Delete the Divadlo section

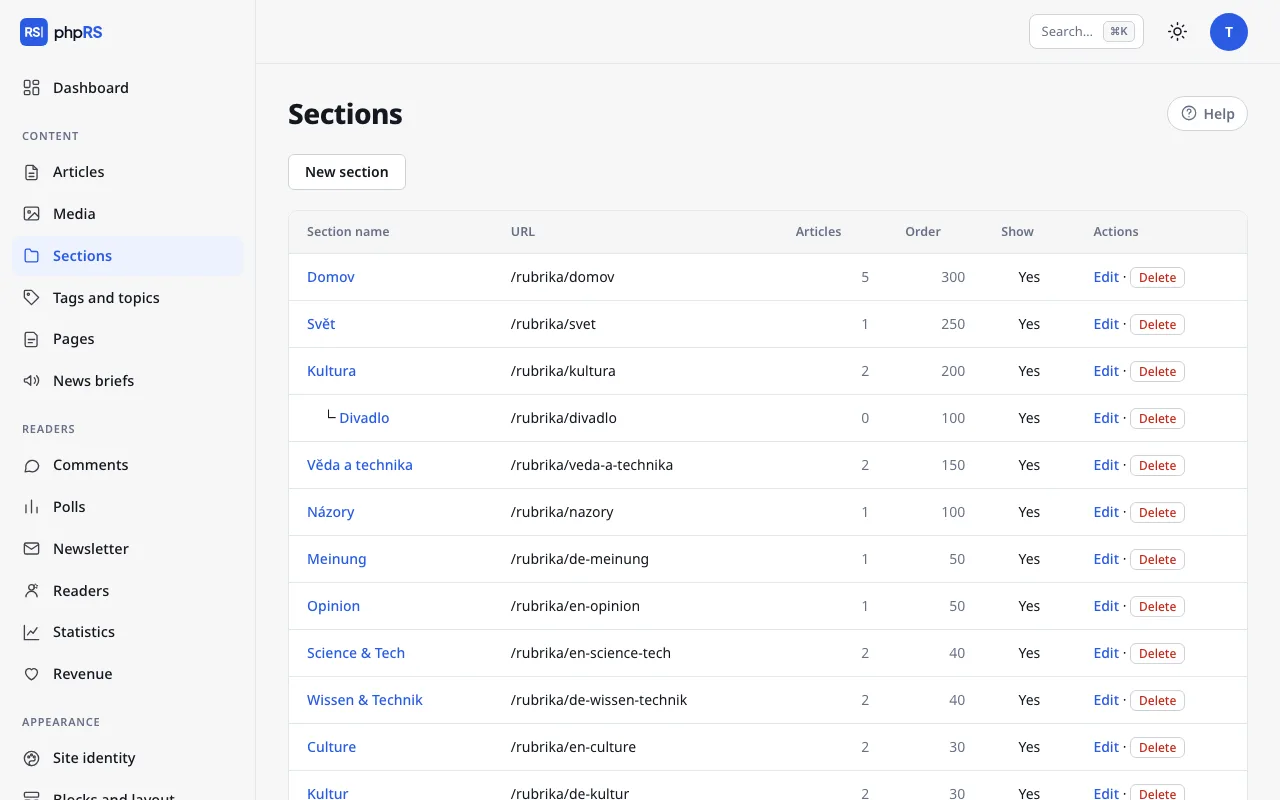pyautogui.click(x=1157, y=419)
